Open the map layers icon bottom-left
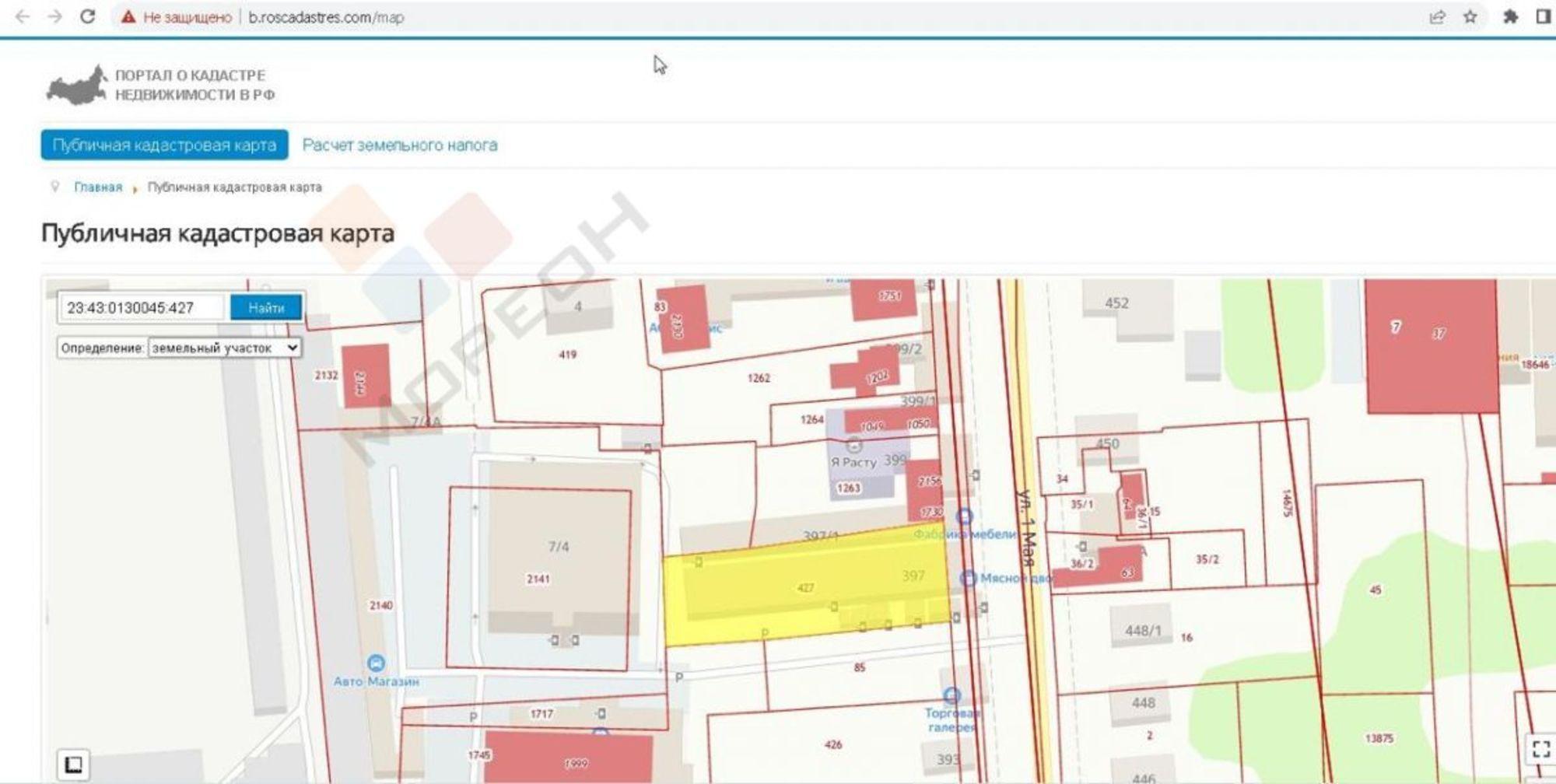Image resolution: width=1556 pixels, height=784 pixels. (73, 764)
